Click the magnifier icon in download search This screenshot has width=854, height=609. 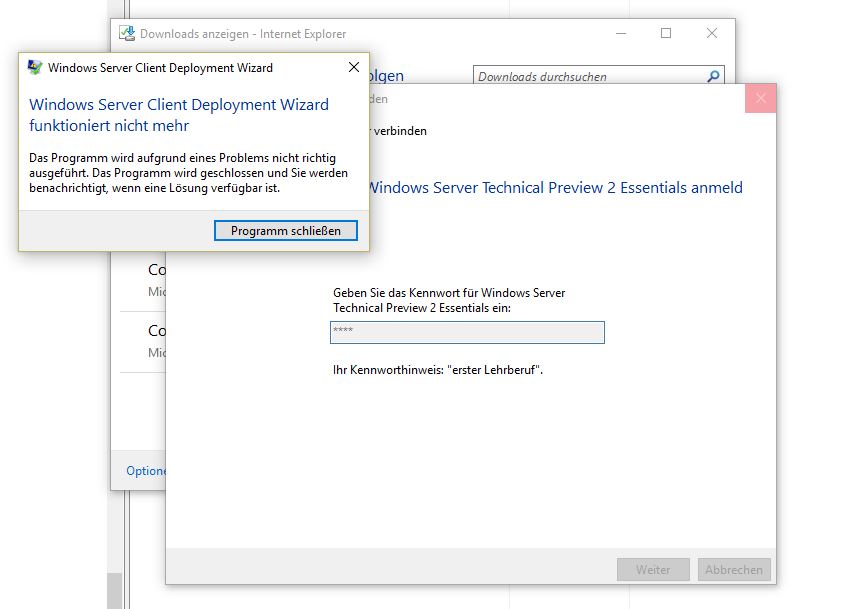pyautogui.click(x=713, y=76)
